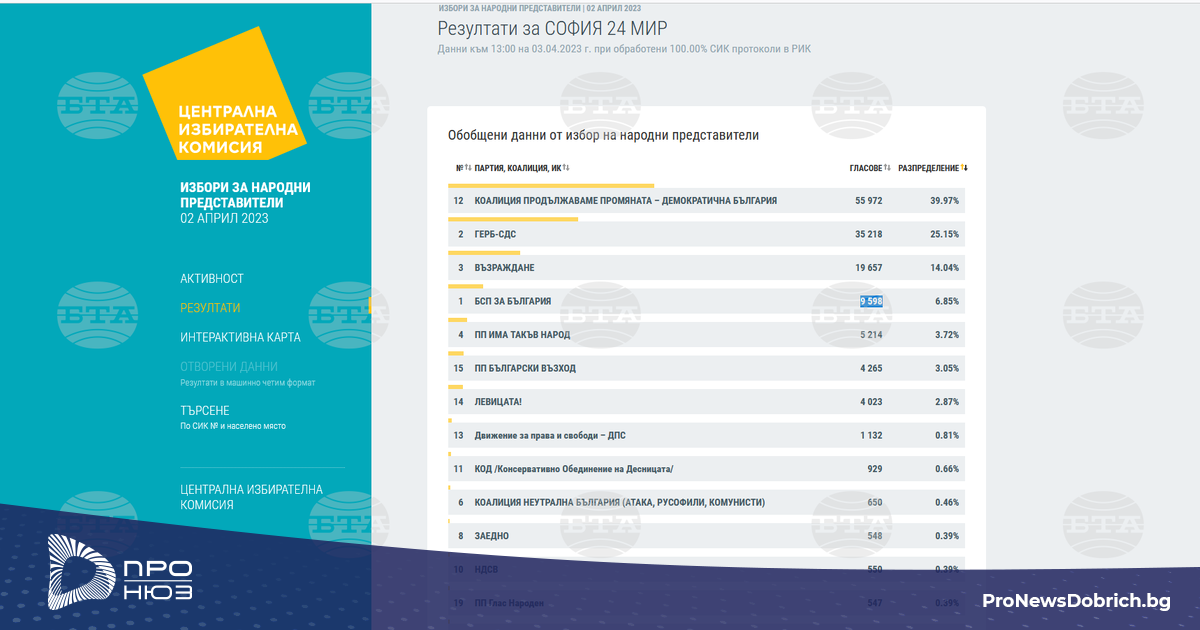
Task: Click the ProNewsDobrich.bg link
Action: pos(1076,600)
